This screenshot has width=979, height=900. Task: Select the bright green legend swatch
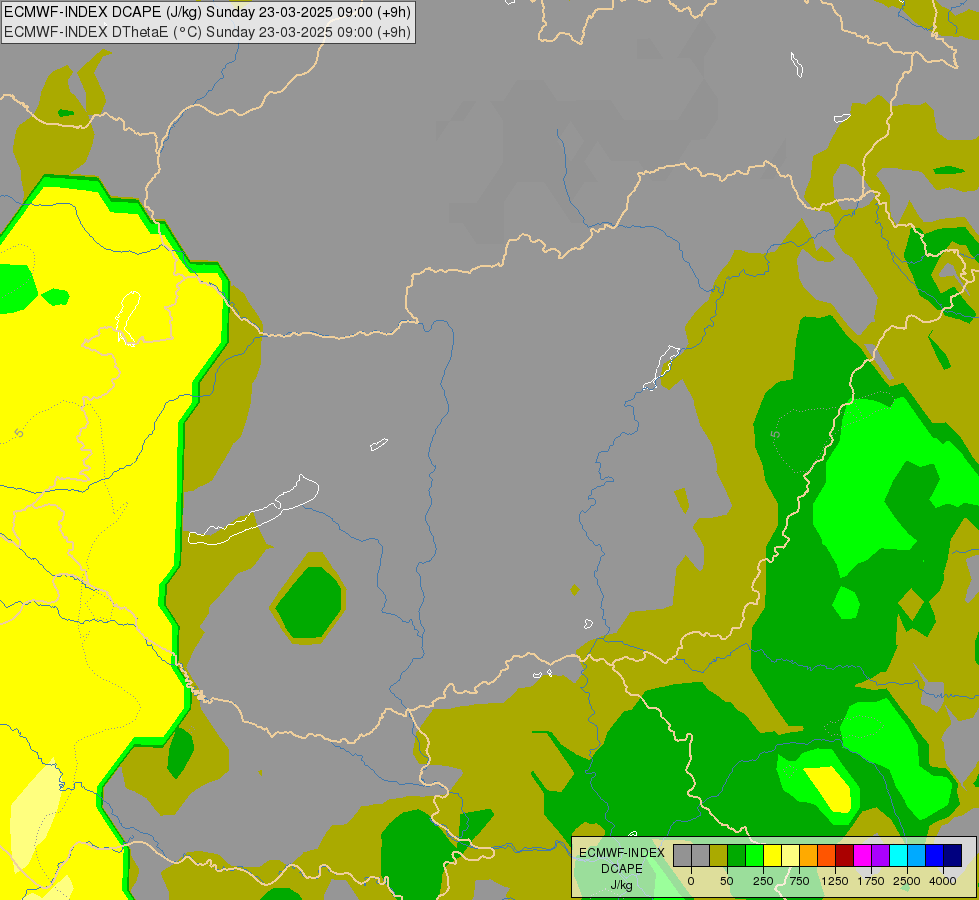tap(755, 855)
